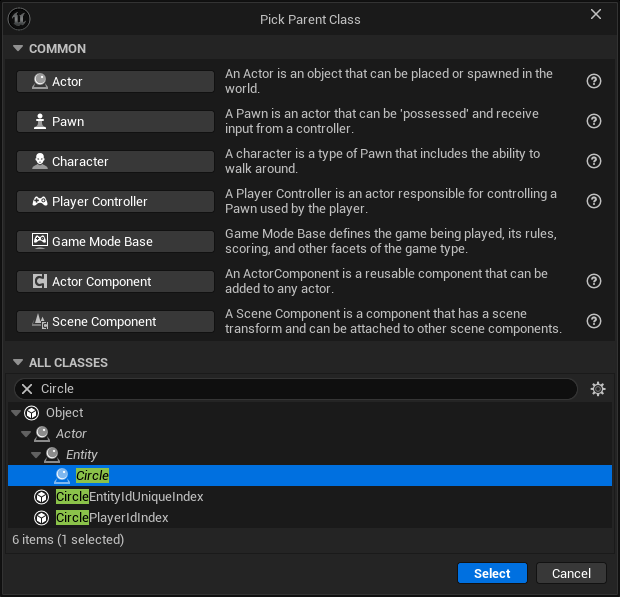620x597 pixels.
Task: Open class viewer settings gear
Action: [598, 389]
